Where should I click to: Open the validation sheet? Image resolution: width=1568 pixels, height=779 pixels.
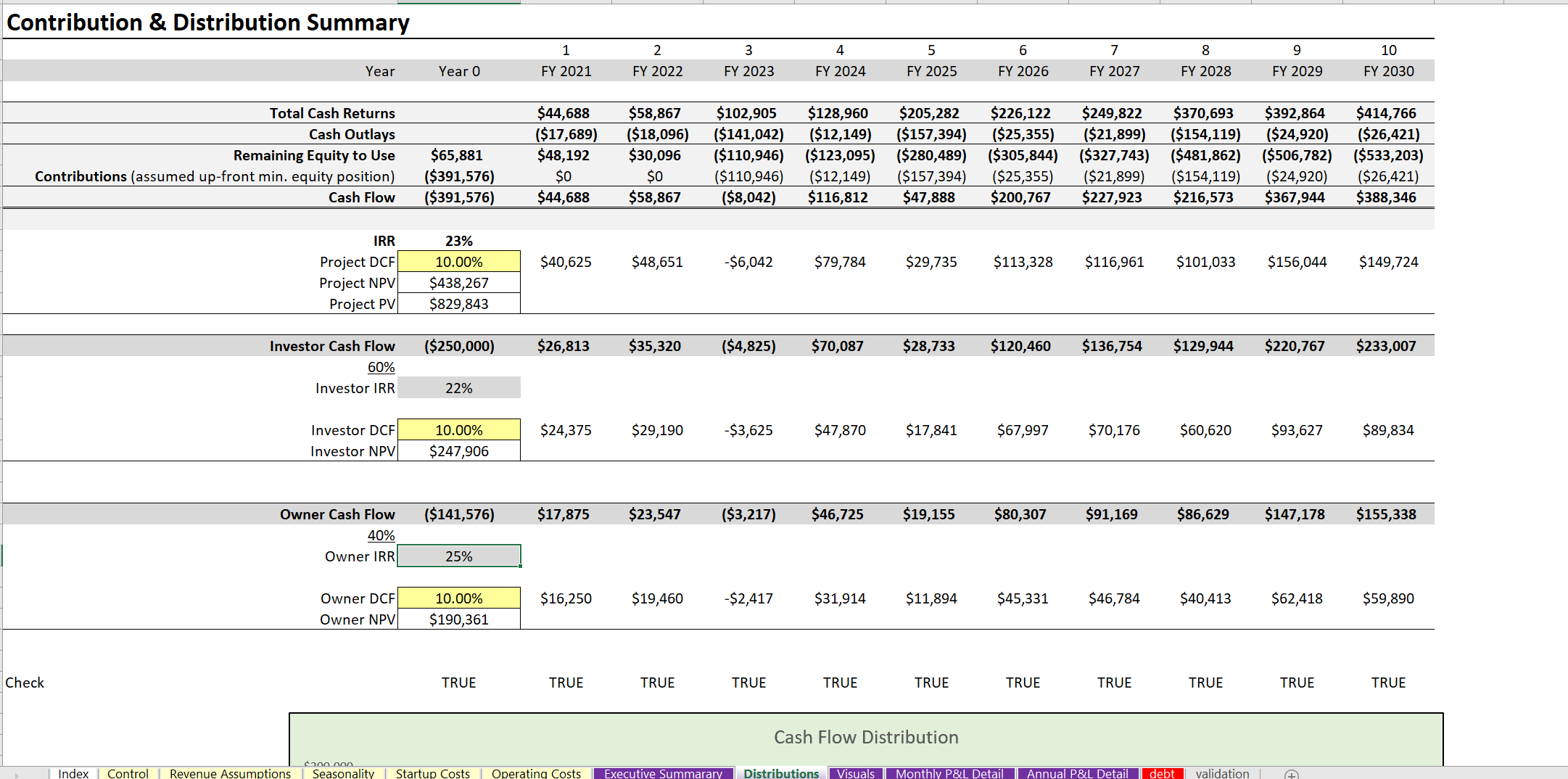click(x=1222, y=773)
